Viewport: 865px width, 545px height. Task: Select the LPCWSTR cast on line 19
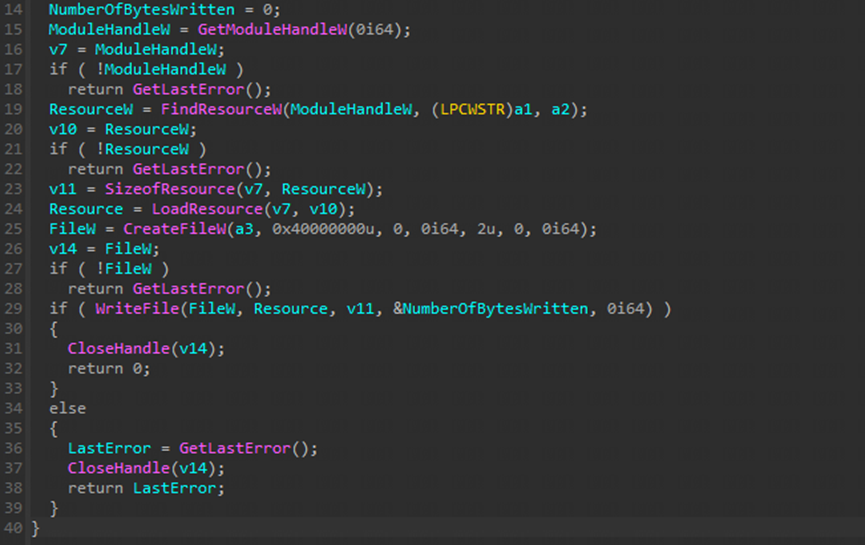[x=472, y=109]
